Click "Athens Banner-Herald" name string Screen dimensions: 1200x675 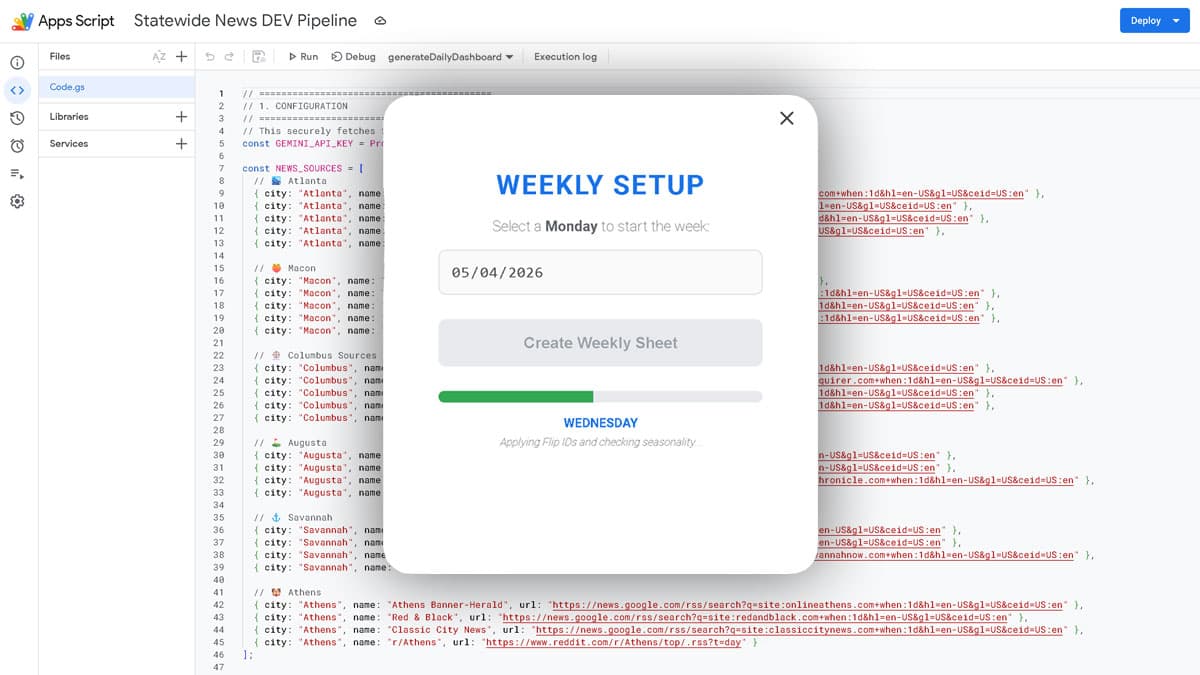click(448, 605)
